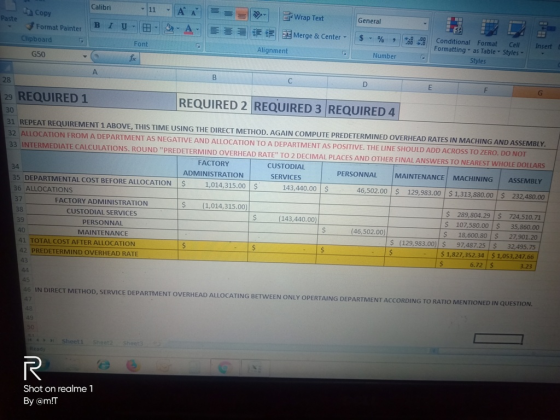This screenshot has width=560, height=420.
Task: Open the Merge & Center dropdown arrow
Action: 345,36
